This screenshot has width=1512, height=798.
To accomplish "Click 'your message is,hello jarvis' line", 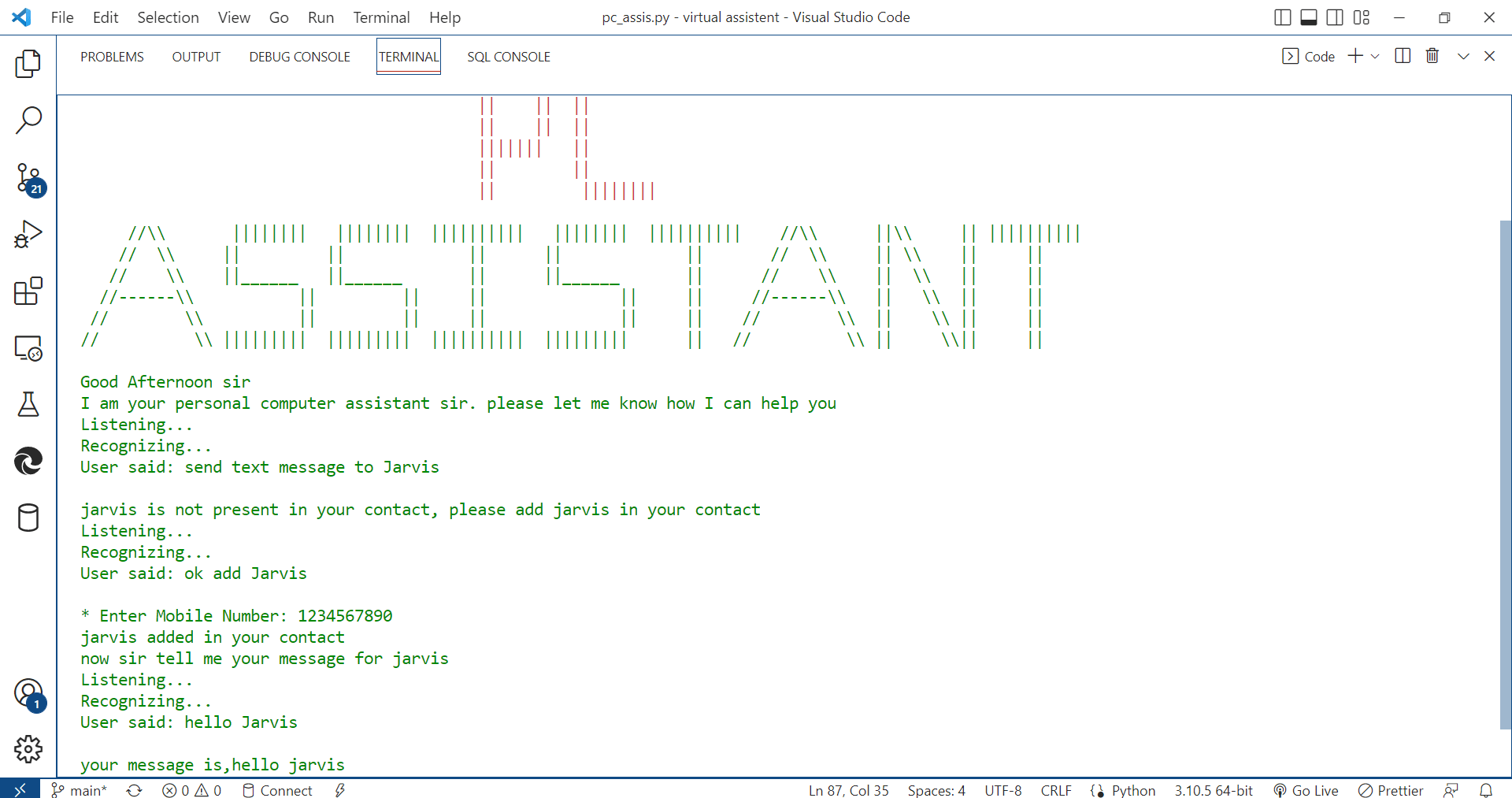I will (x=213, y=765).
